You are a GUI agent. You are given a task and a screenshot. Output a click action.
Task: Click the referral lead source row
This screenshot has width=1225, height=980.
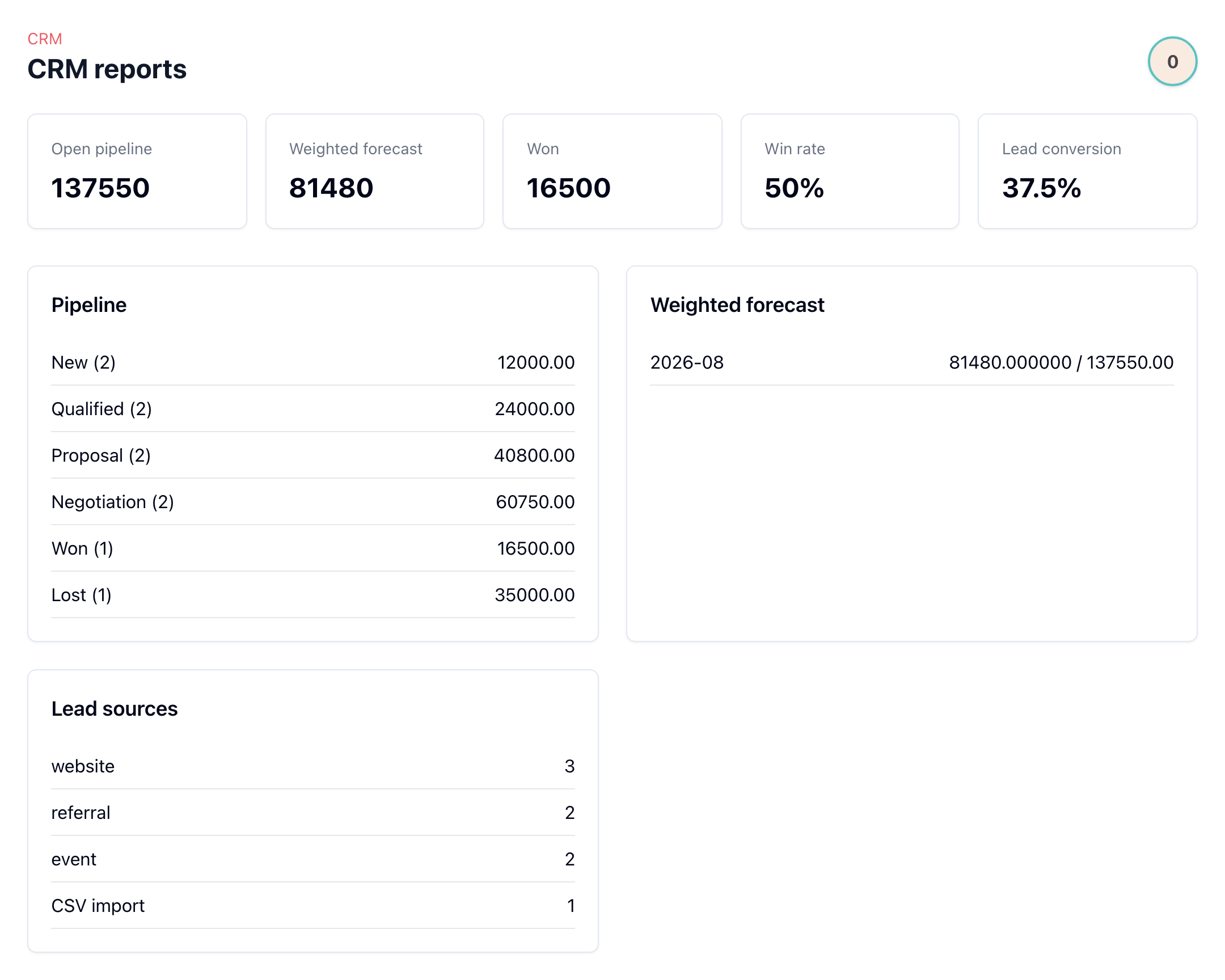[313, 813]
